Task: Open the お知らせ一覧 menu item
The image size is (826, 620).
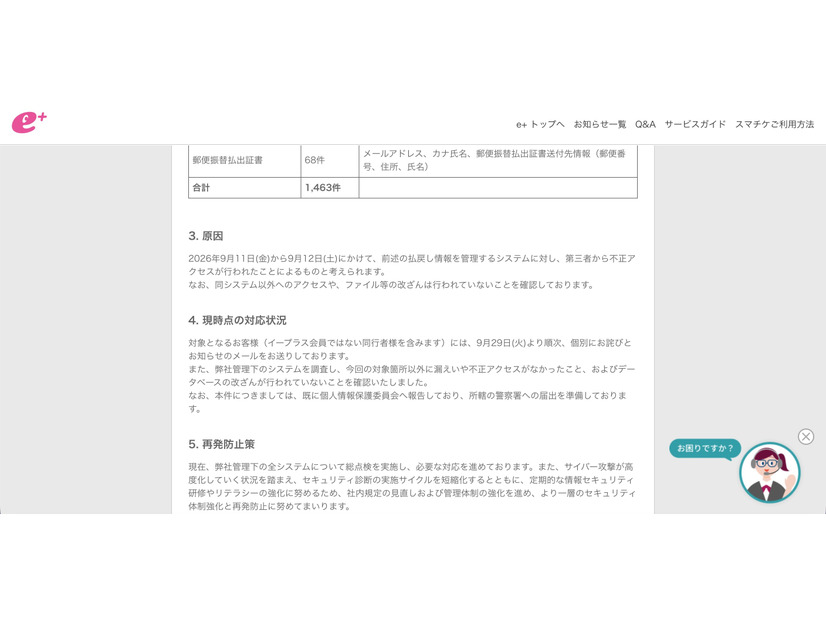Action: [599, 124]
